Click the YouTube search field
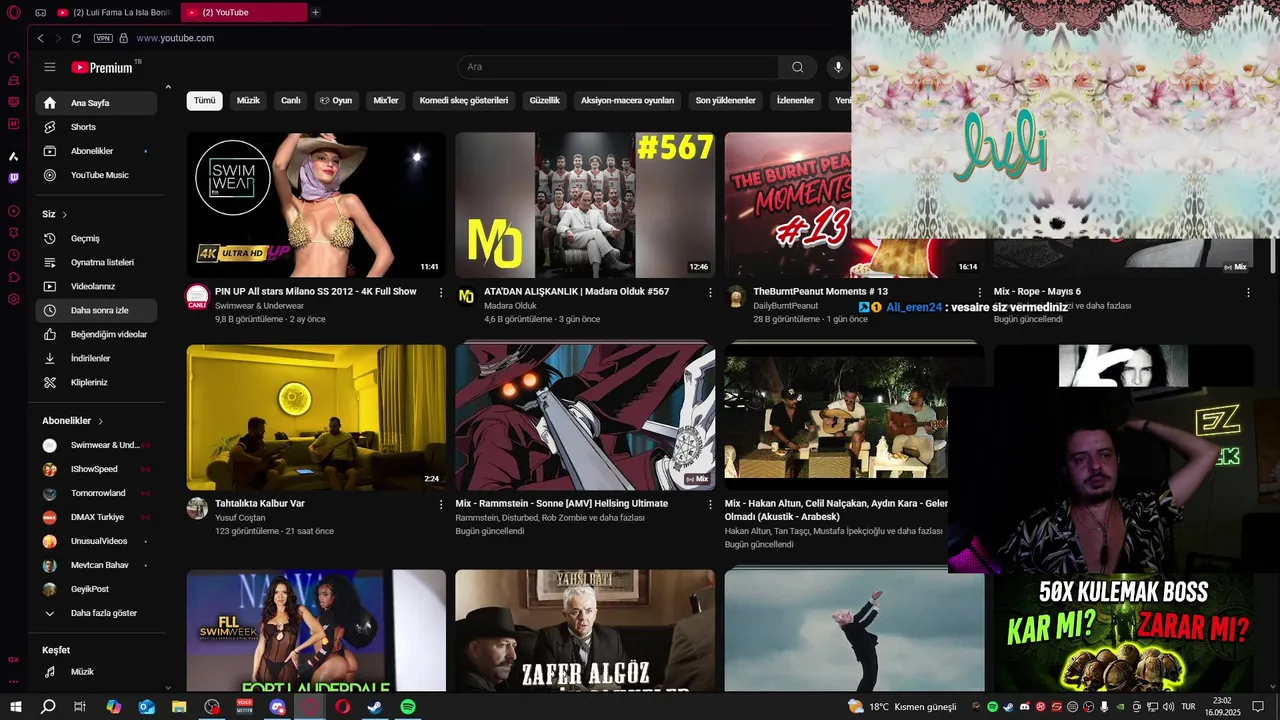This screenshot has height=720, width=1280. (618, 67)
